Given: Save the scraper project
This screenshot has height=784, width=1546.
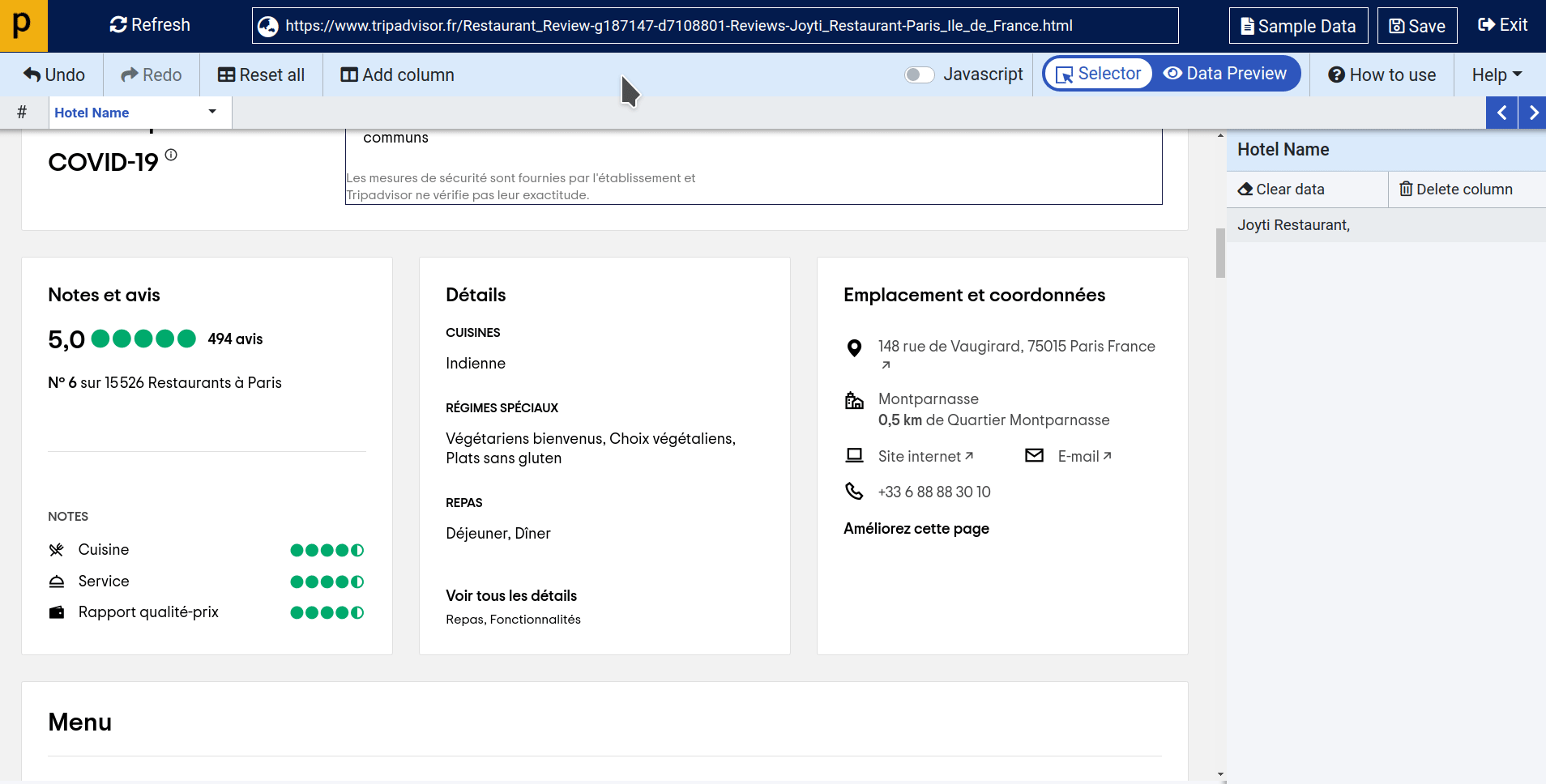Looking at the screenshot, I should (1416, 26).
